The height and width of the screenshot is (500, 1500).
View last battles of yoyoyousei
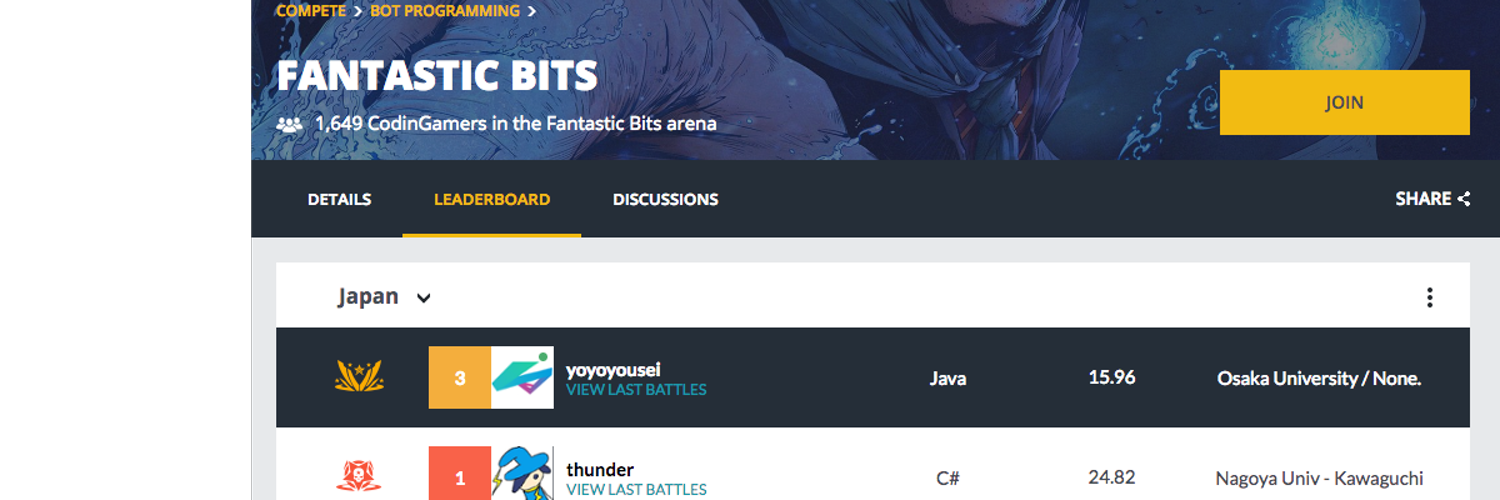[x=636, y=390]
